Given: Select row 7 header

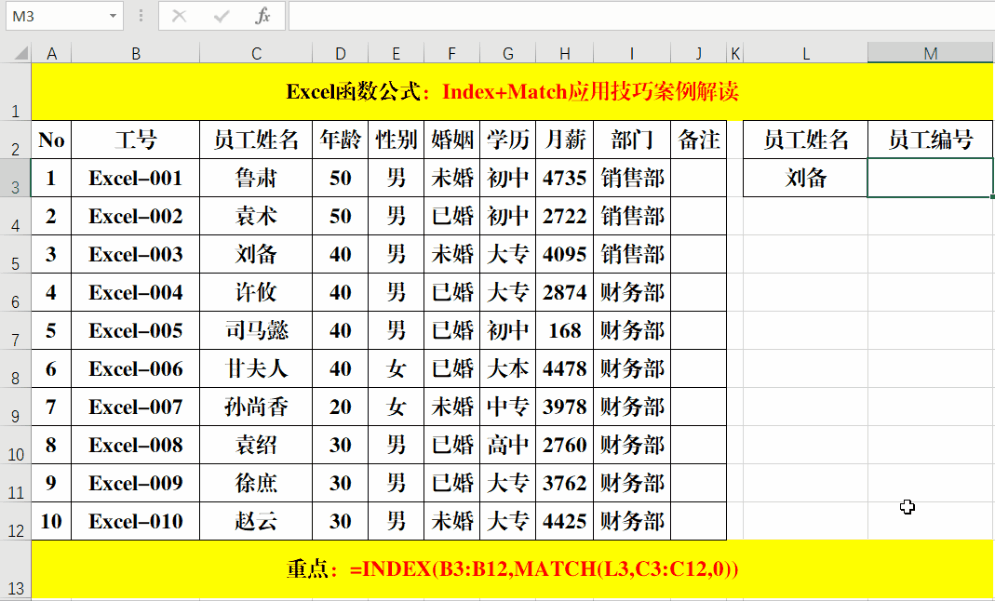Looking at the screenshot, I should click(15, 330).
